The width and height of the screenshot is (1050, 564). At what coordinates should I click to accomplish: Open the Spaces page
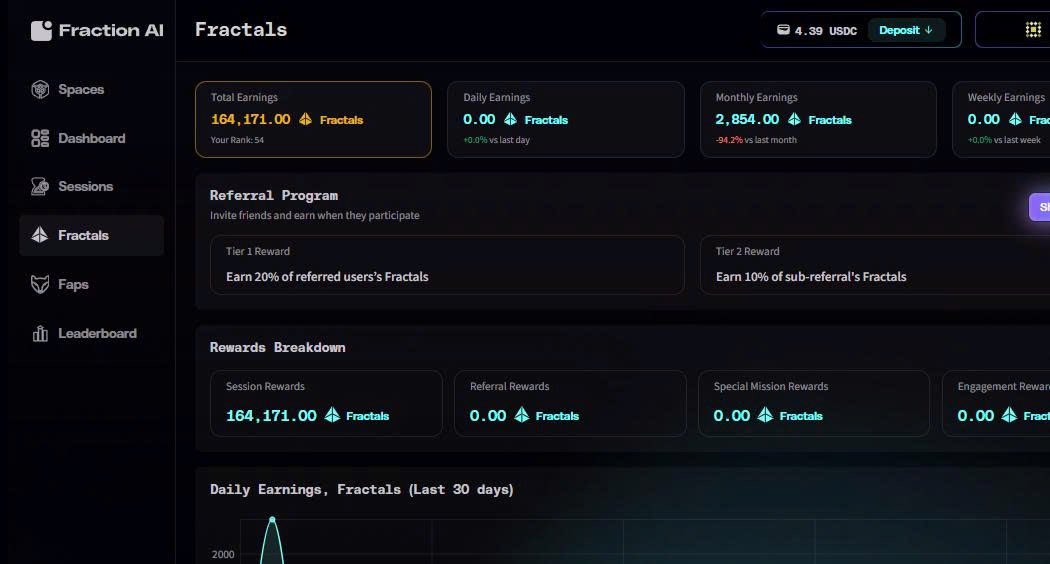[92, 89]
